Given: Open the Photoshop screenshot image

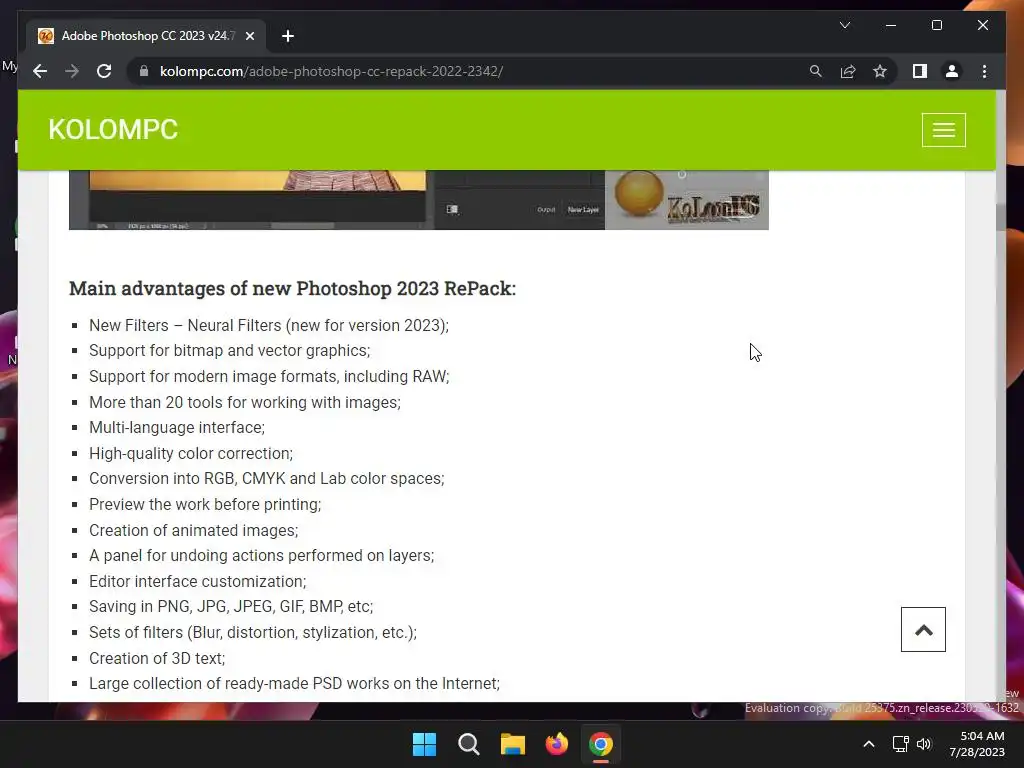Looking at the screenshot, I should click(x=419, y=200).
